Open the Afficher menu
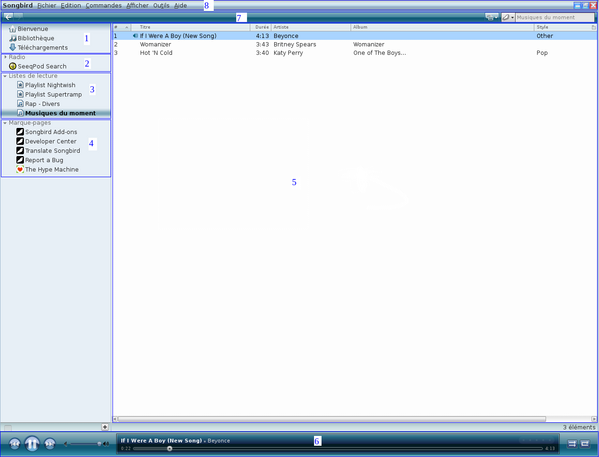599x457 pixels. click(138, 5)
